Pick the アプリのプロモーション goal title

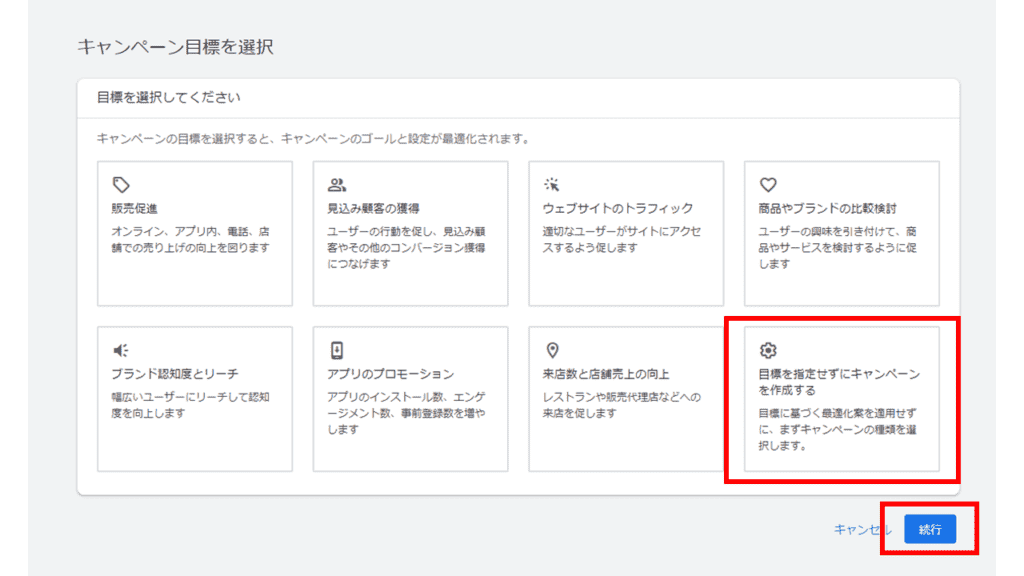pos(391,374)
